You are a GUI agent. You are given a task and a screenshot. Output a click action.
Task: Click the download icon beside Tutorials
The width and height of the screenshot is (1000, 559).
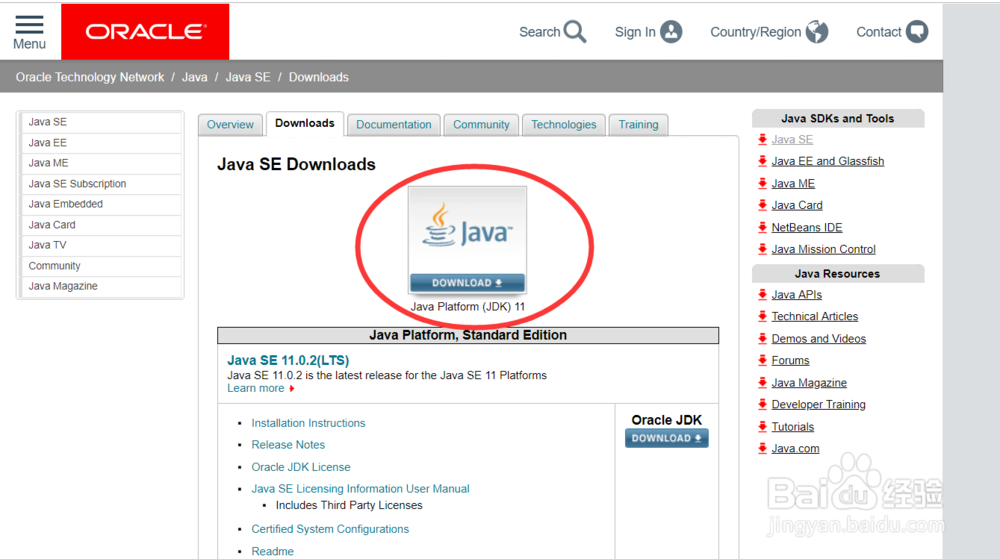click(x=762, y=426)
